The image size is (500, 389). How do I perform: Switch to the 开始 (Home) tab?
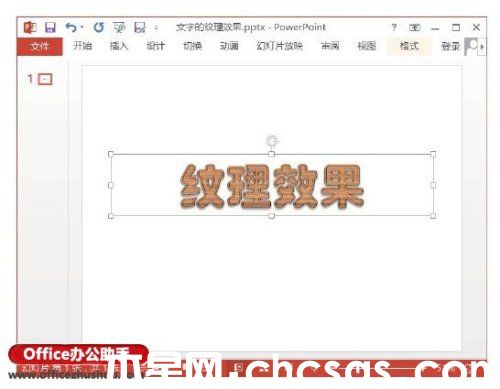pos(82,46)
